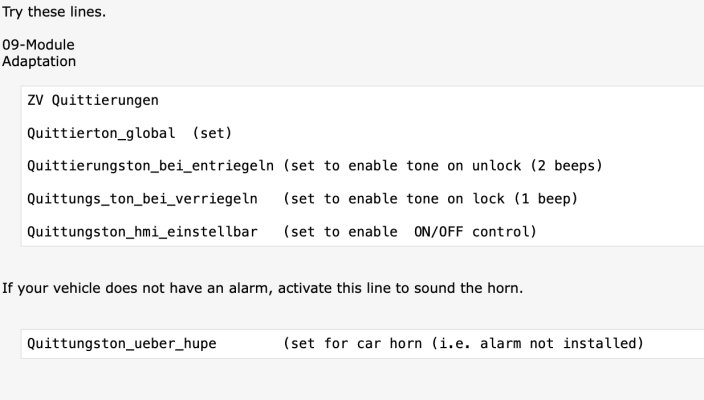The image size is (704, 400).
Task: Click the word 'enable' in the hmi_einstellbar line
Action: point(373,232)
